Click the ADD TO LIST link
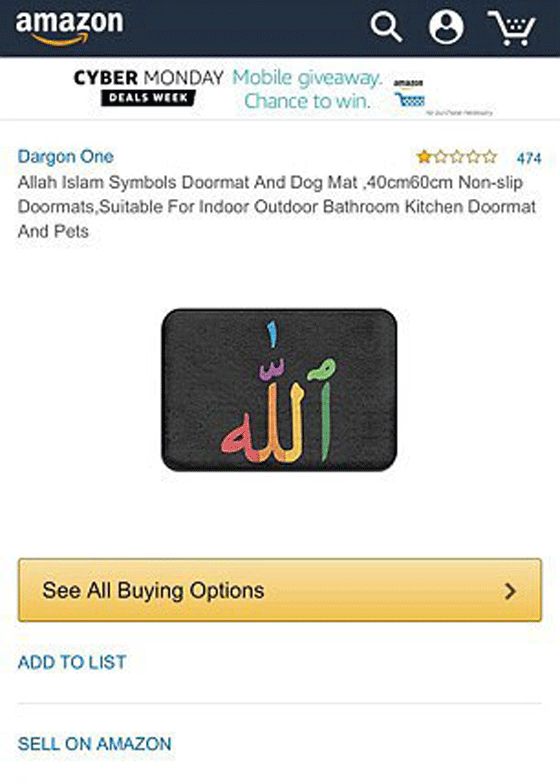The width and height of the screenshot is (560, 783). [x=72, y=663]
